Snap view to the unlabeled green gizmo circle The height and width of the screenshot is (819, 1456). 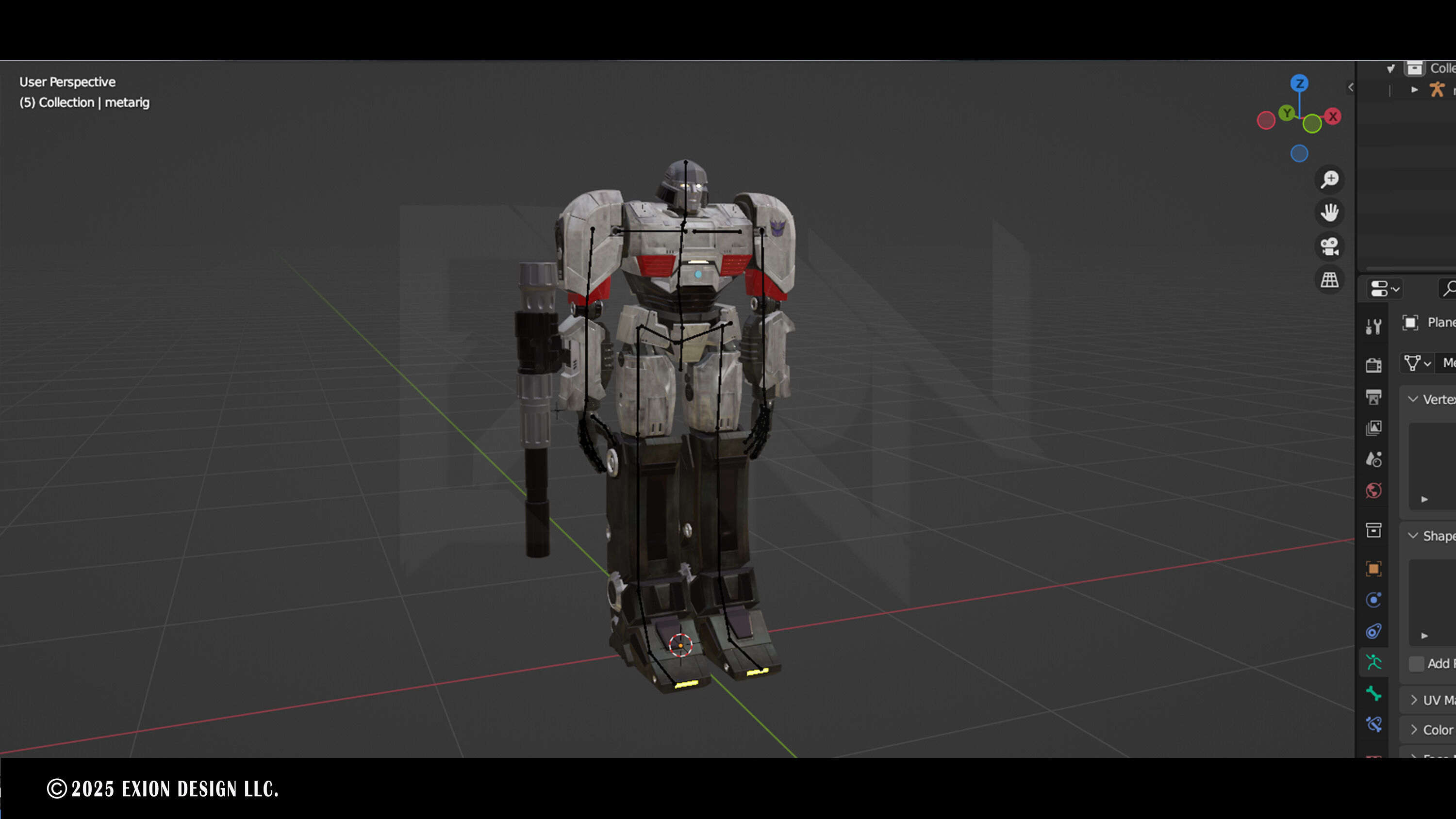tap(1312, 123)
